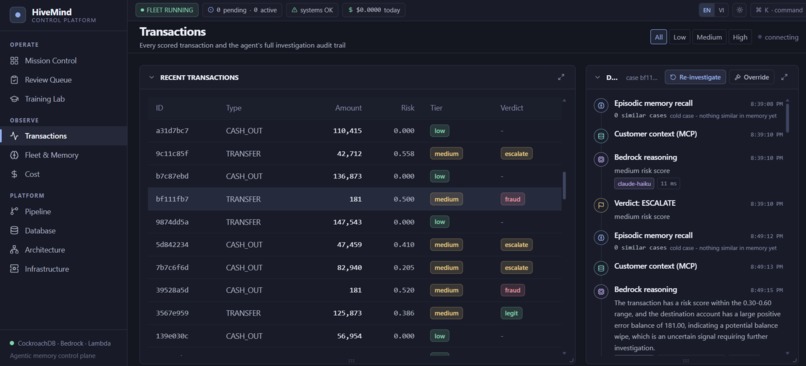Image resolution: width=806 pixels, height=366 pixels.
Task: Click the case bf11... label
Action: point(642,78)
